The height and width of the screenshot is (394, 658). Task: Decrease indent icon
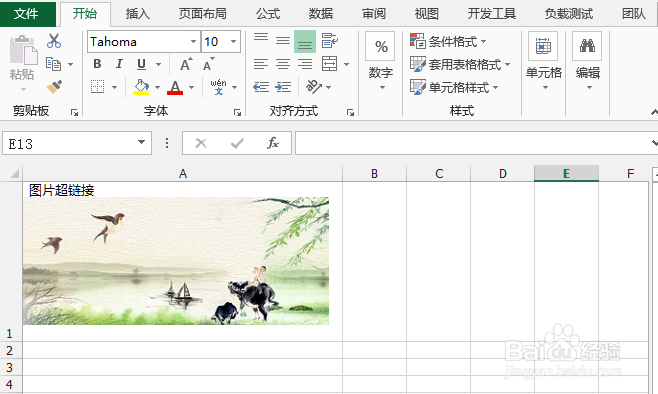click(x=261, y=87)
